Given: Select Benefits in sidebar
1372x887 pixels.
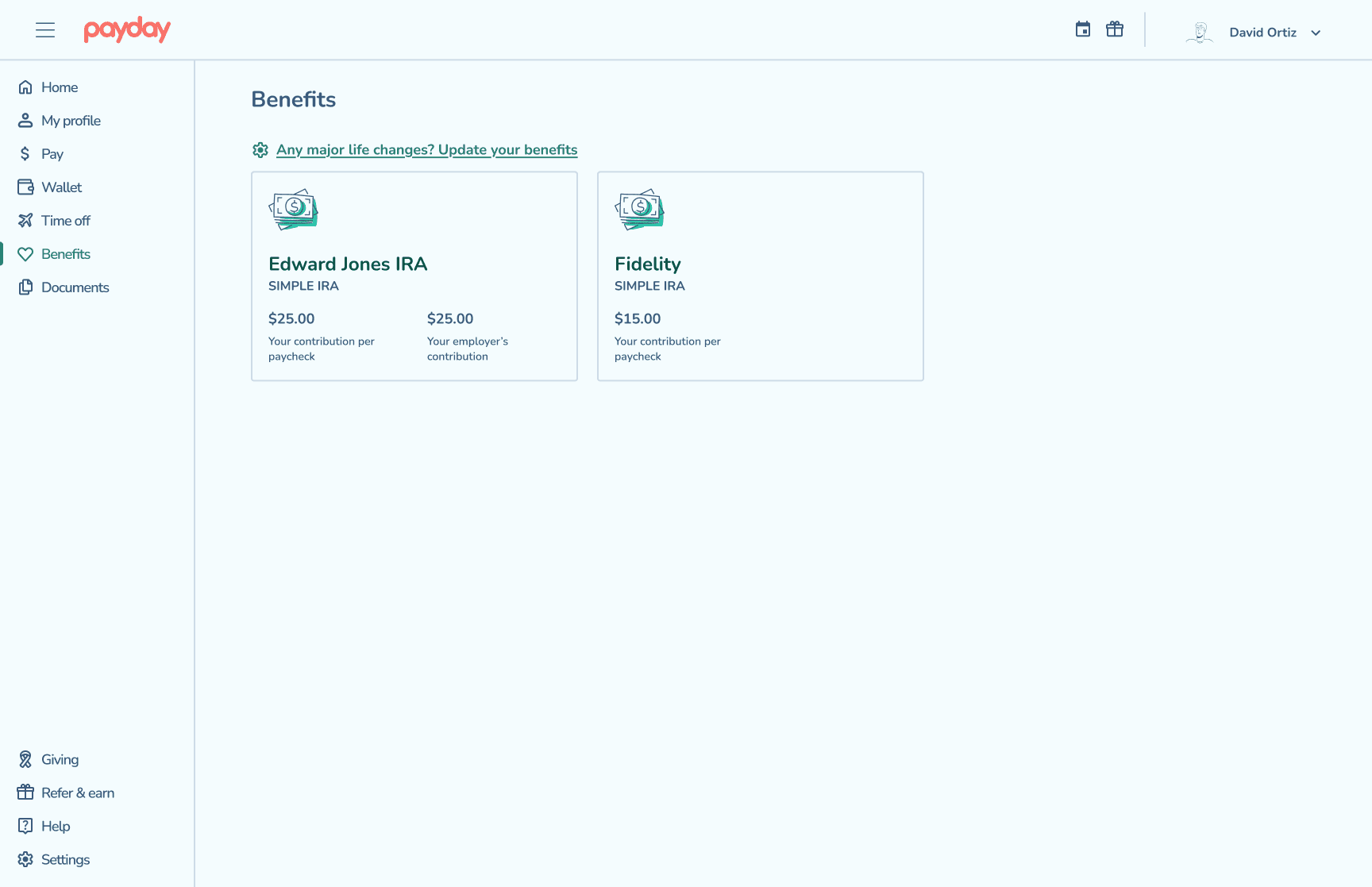Looking at the screenshot, I should [66, 254].
